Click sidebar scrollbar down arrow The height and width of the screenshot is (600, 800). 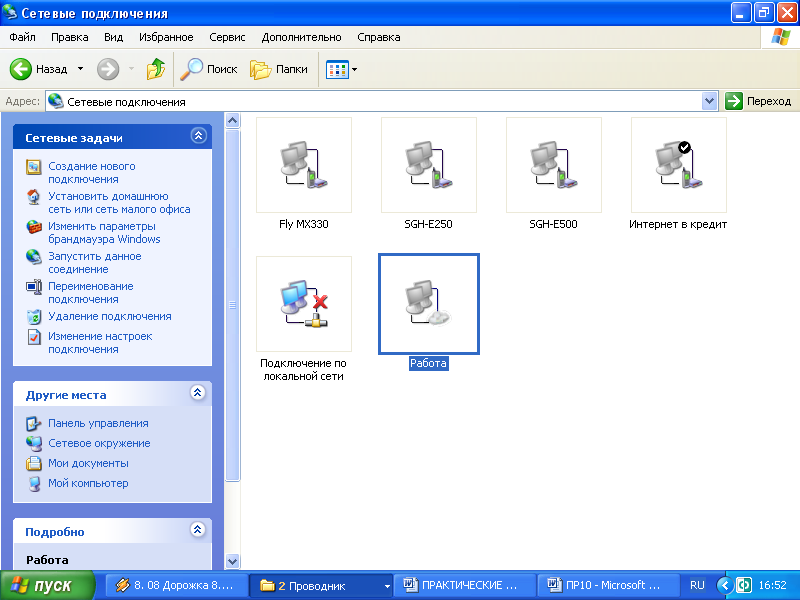point(233,561)
